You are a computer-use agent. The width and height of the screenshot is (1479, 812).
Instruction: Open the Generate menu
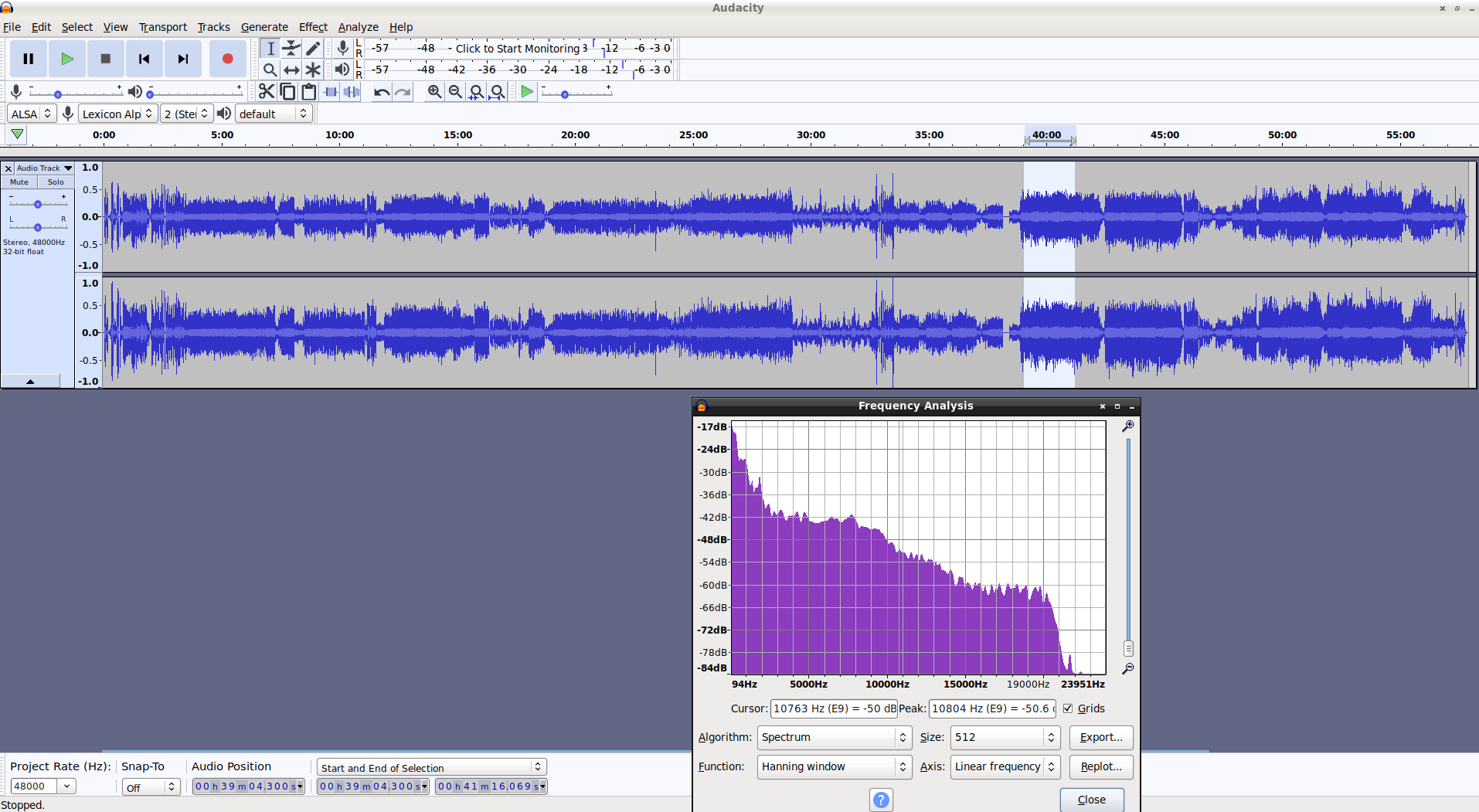pos(264,27)
